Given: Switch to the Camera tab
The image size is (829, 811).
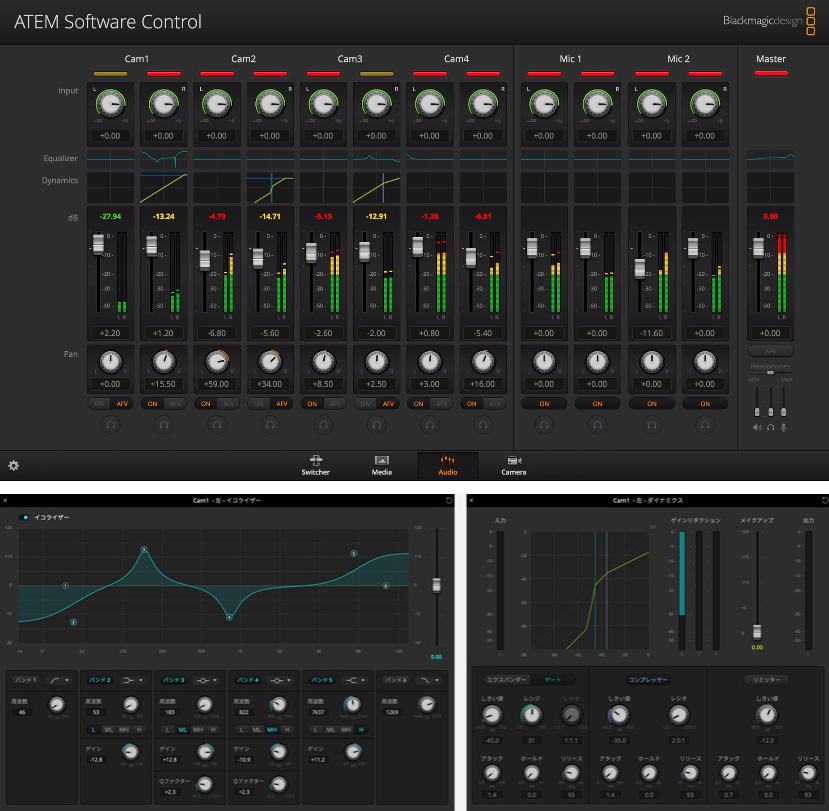Looking at the screenshot, I should (x=514, y=465).
